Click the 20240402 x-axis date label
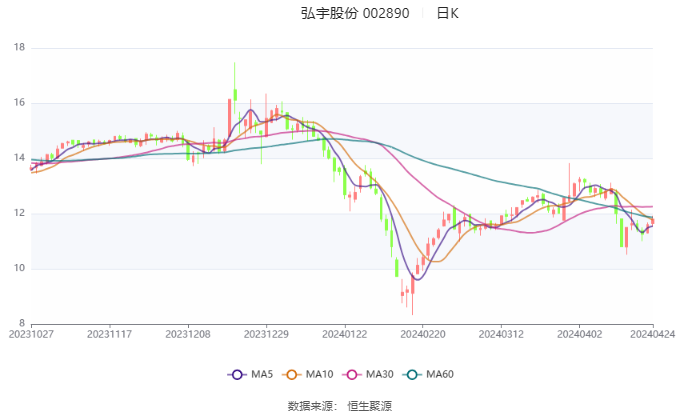The height and width of the screenshot is (413, 680). pyautogui.click(x=579, y=334)
